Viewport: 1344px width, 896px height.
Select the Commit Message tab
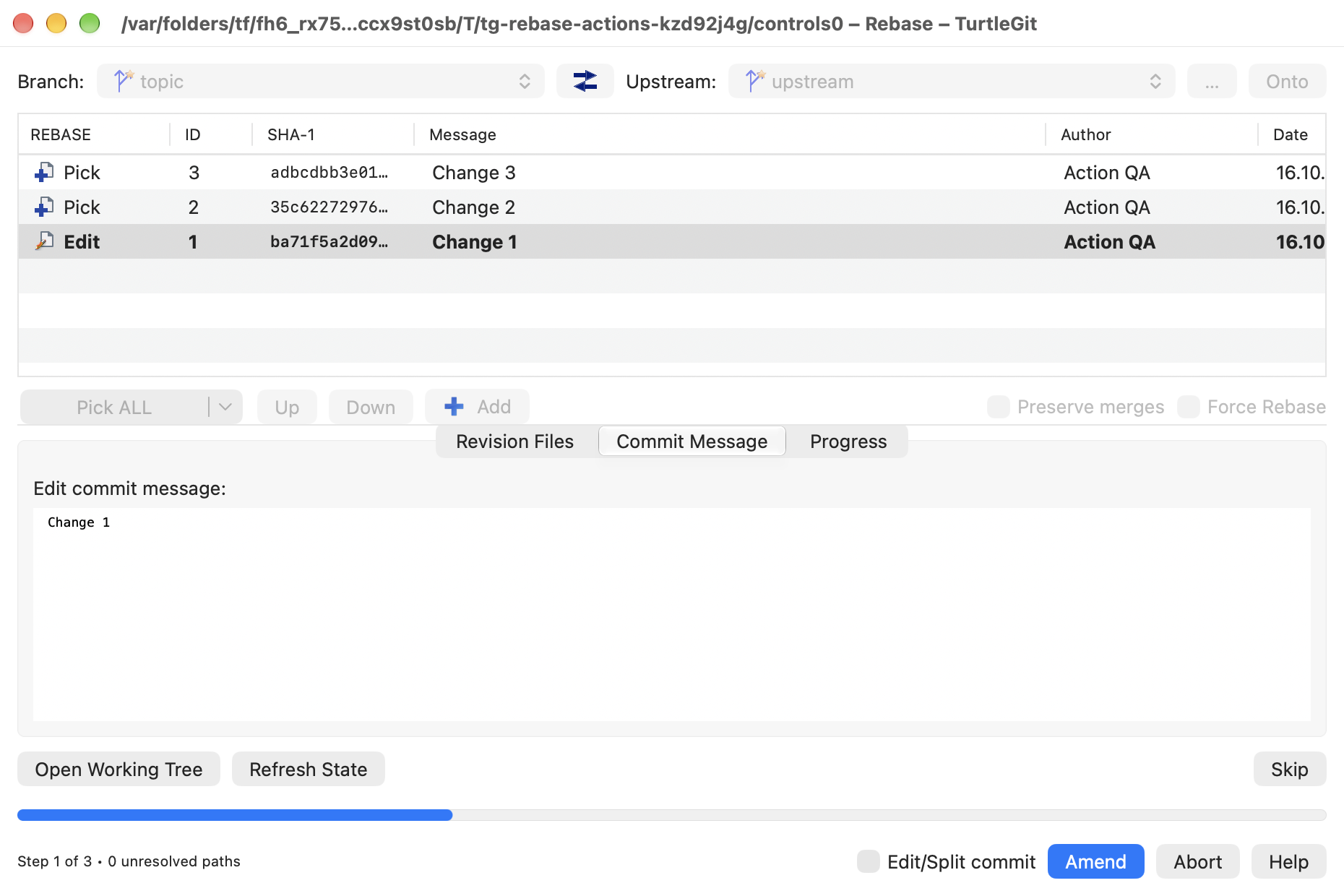(x=692, y=441)
